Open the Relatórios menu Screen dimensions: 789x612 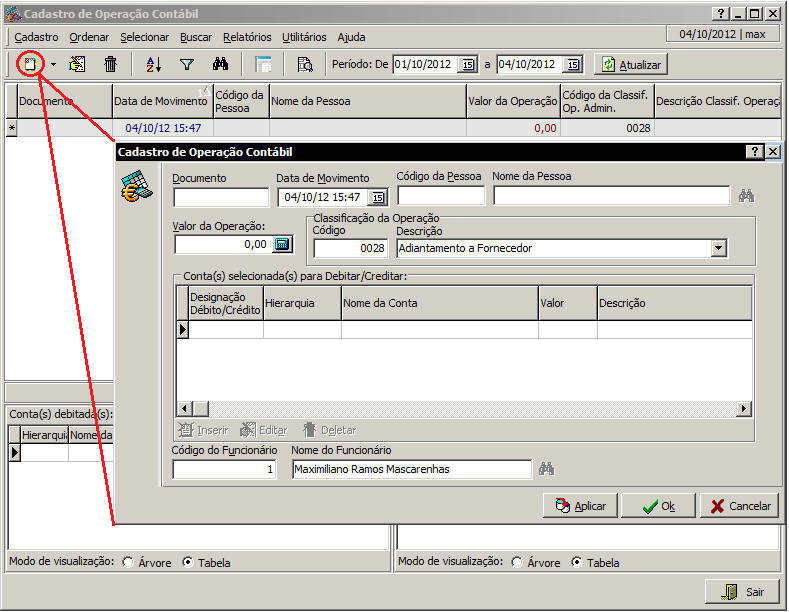[x=247, y=37]
